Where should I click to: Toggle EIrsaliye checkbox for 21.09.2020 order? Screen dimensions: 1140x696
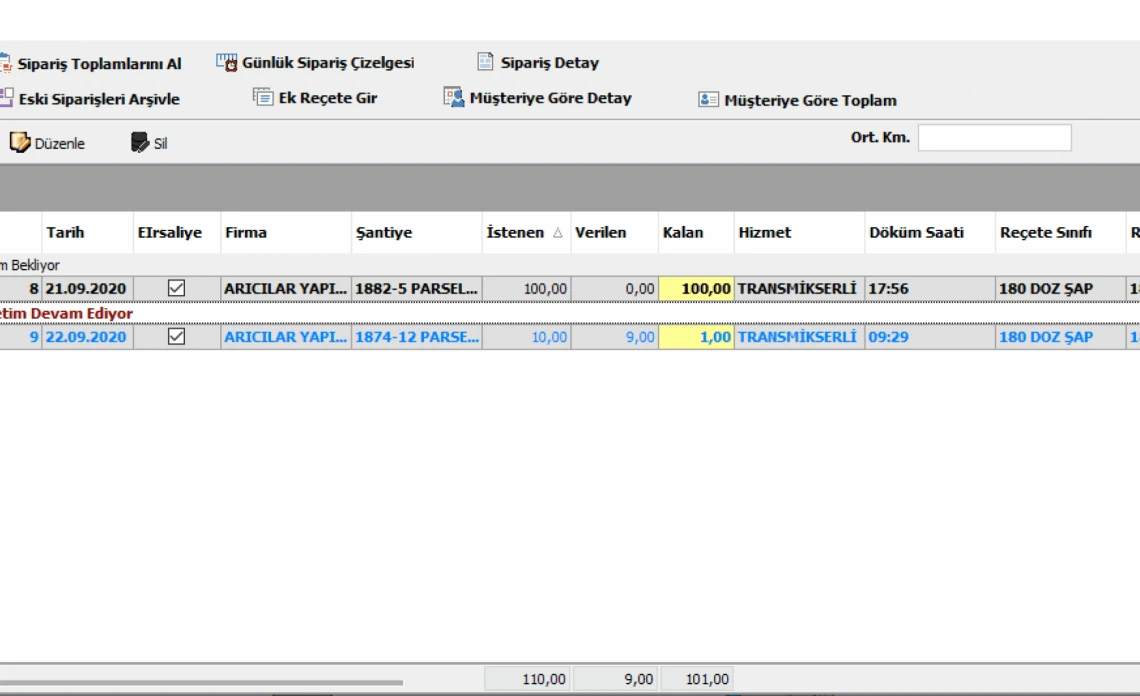point(177,288)
